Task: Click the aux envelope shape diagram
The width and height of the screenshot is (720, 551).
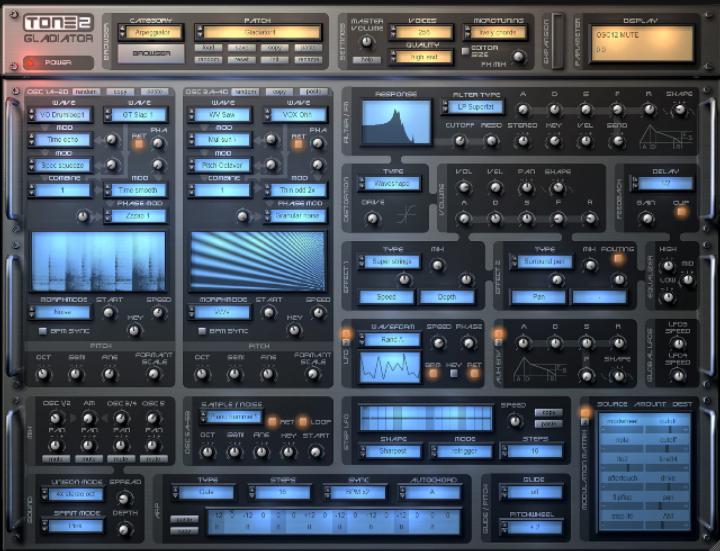Action: (540, 370)
